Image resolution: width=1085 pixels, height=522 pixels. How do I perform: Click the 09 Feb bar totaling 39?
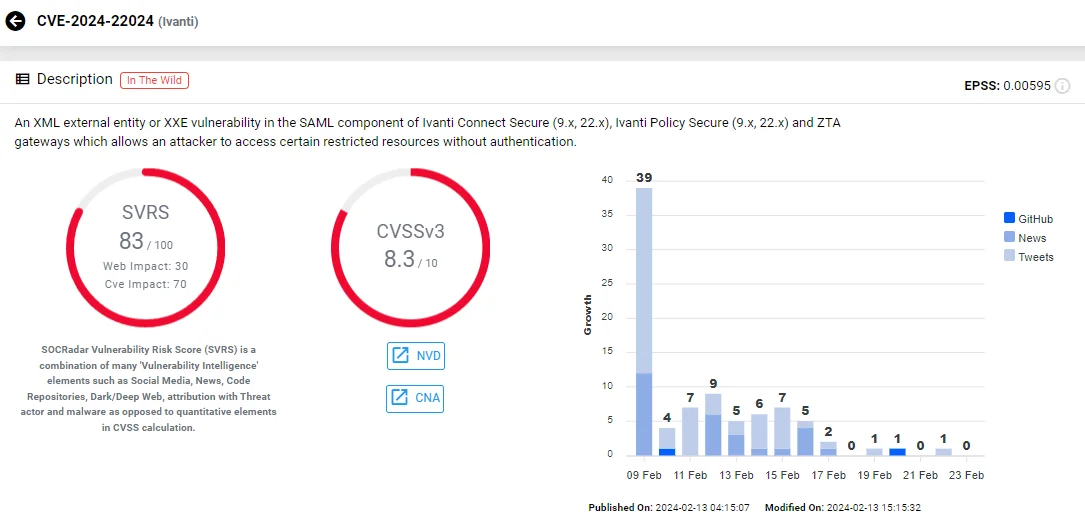(644, 322)
